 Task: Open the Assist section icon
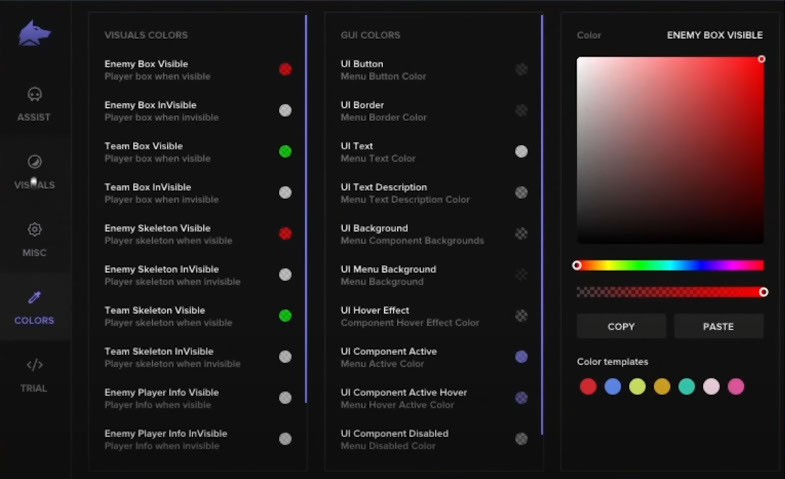tap(34, 95)
